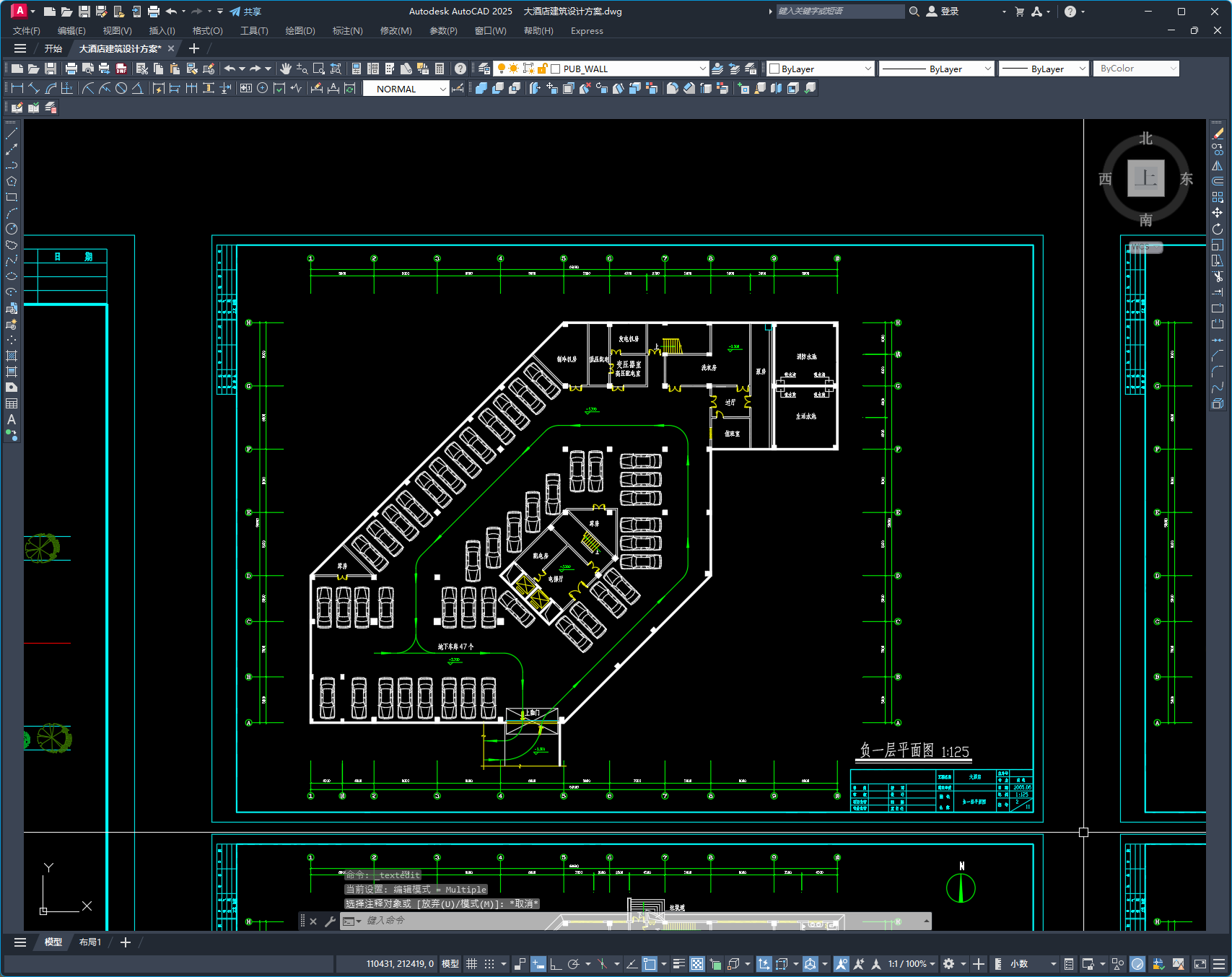Open the 文件(F) menu
The width and height of the screenshot is (1232, 977).
coord(27,31)
